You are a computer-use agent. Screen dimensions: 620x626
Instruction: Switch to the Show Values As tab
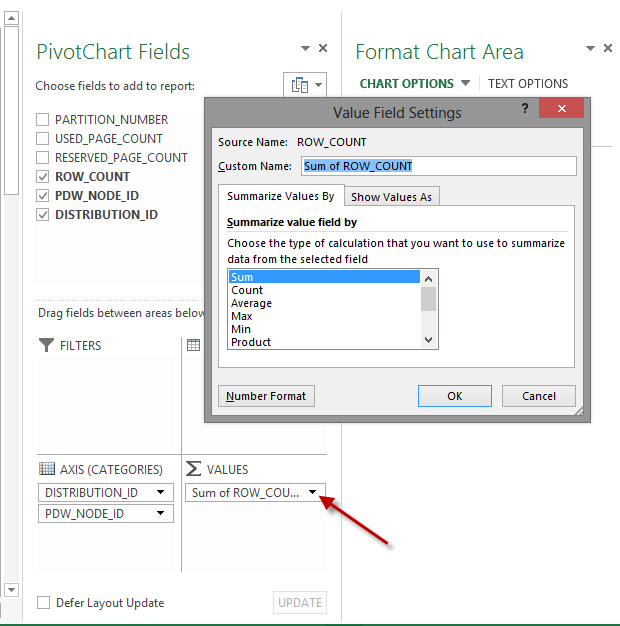click(x=391, y=197)
